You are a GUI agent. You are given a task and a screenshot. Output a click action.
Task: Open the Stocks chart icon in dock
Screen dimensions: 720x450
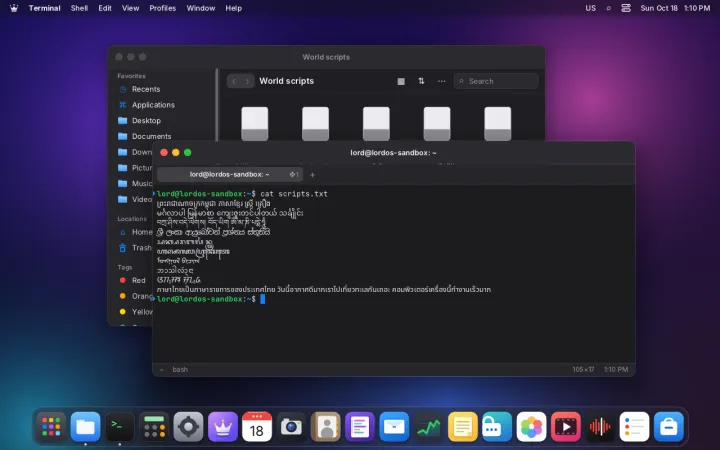(428, 427)
